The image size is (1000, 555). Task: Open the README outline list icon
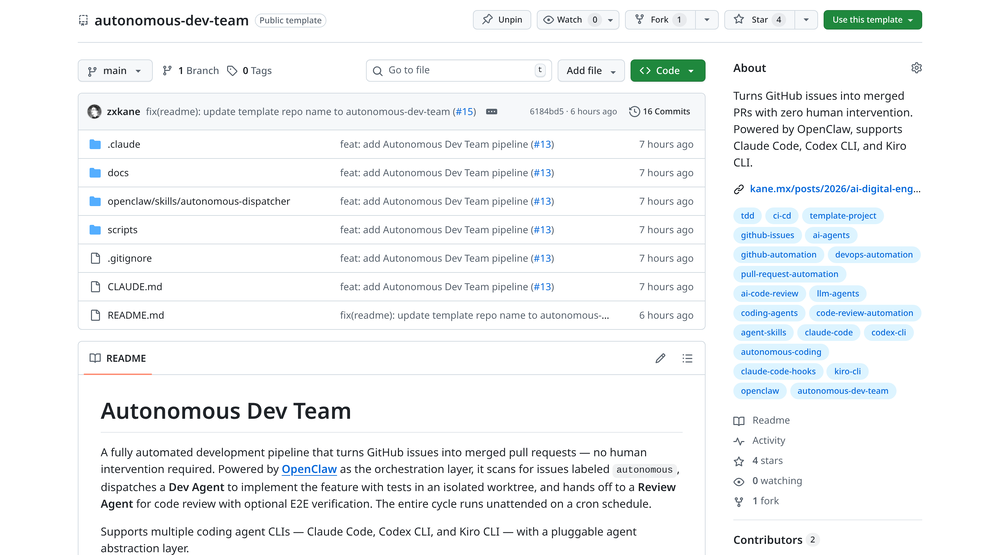[687, 359]
